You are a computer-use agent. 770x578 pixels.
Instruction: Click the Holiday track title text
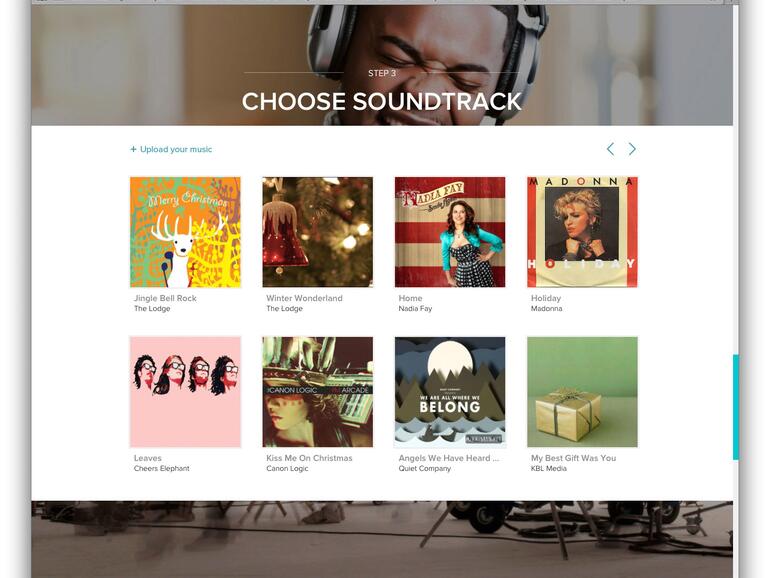click(546, 298)
